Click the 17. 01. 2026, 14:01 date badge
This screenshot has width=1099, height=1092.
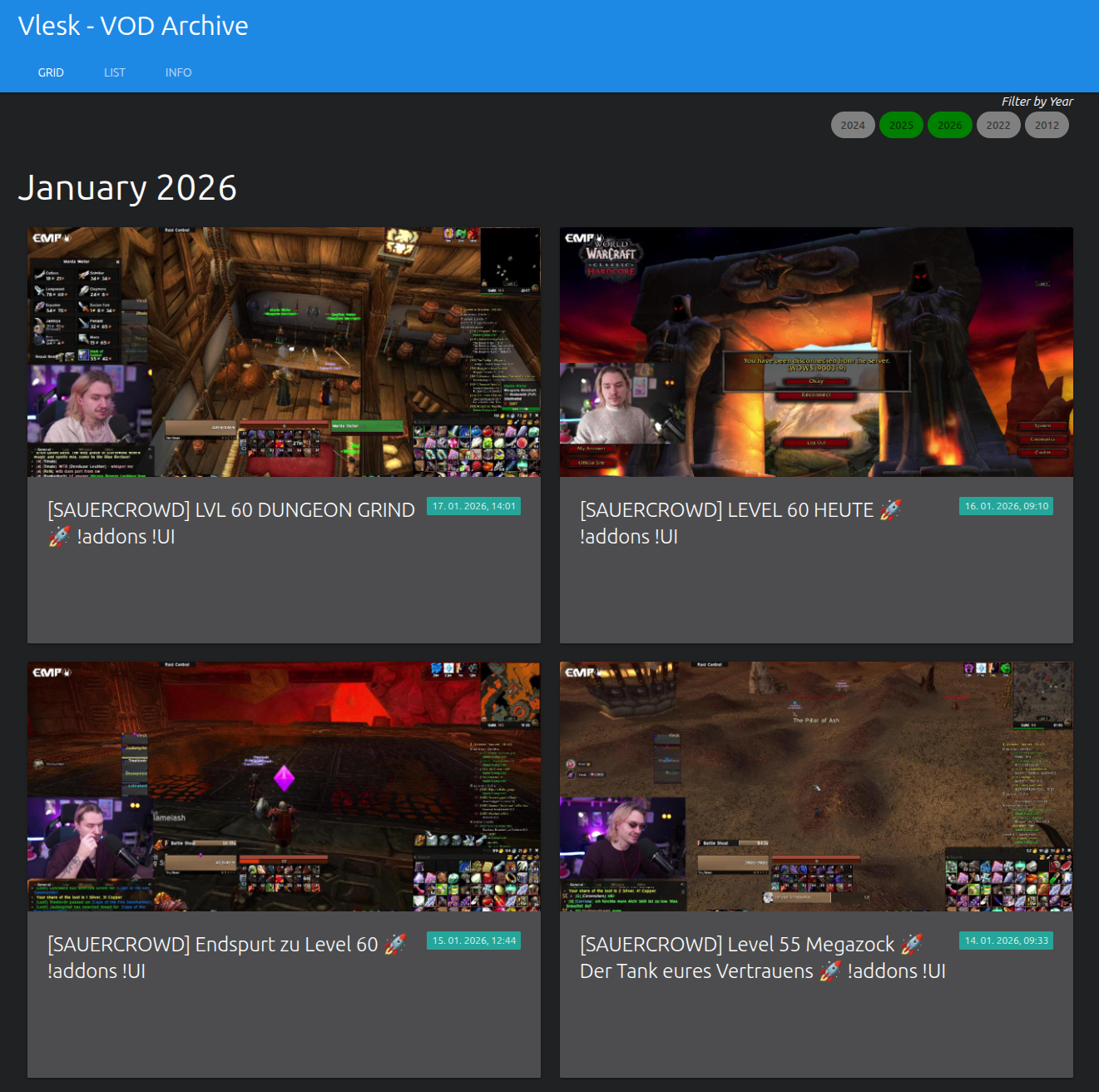(473, 506)
